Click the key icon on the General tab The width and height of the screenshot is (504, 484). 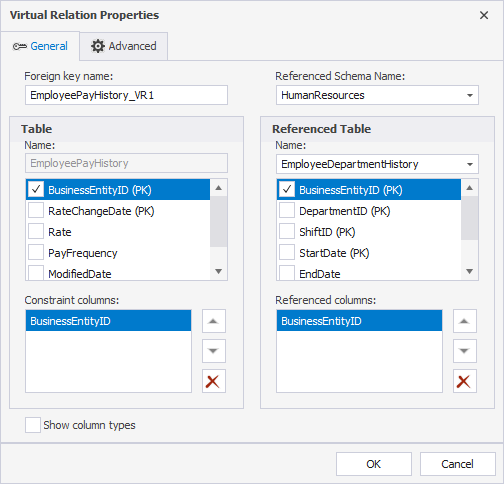point(20,47)
